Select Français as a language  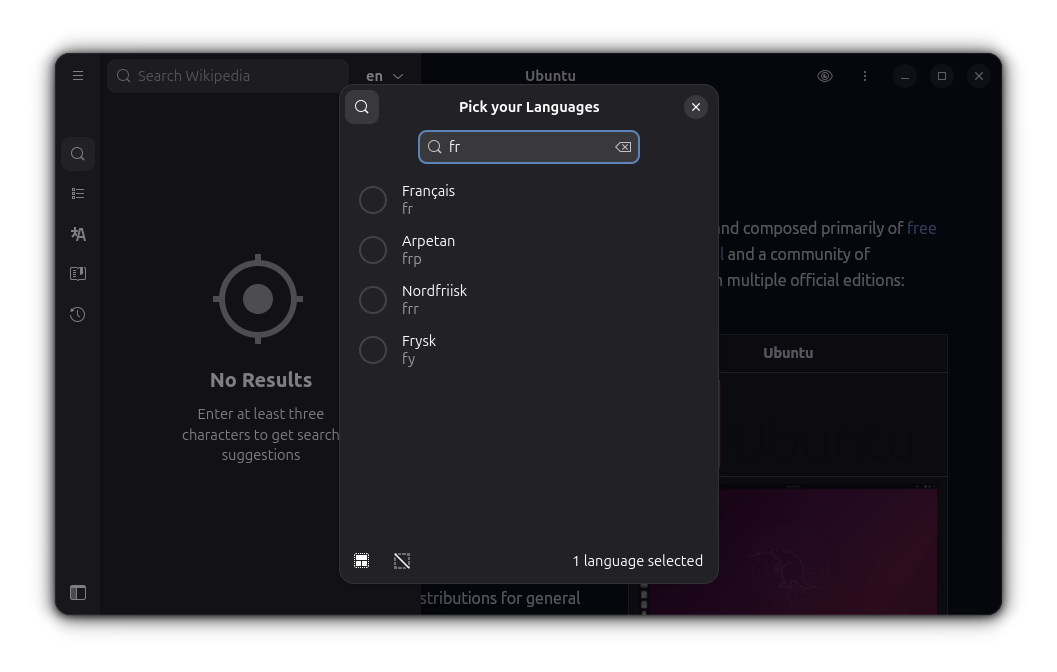372,199
